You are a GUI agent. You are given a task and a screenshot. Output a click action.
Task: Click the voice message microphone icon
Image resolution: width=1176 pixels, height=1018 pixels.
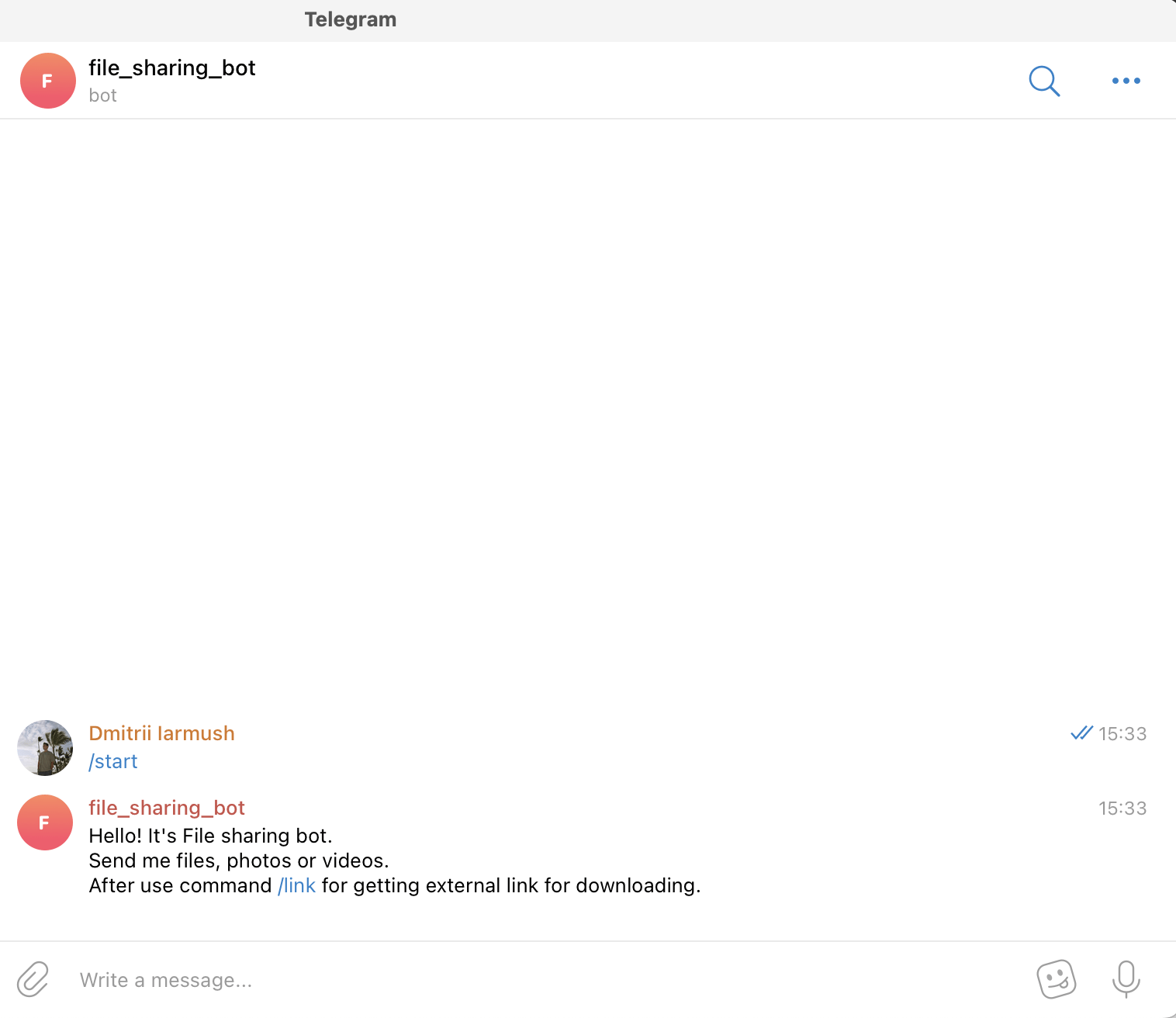click(x=1126, y=979)
